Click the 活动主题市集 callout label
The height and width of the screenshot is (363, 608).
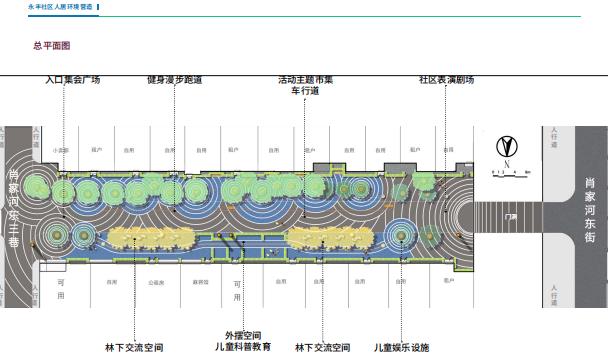[x=306, y=80]
